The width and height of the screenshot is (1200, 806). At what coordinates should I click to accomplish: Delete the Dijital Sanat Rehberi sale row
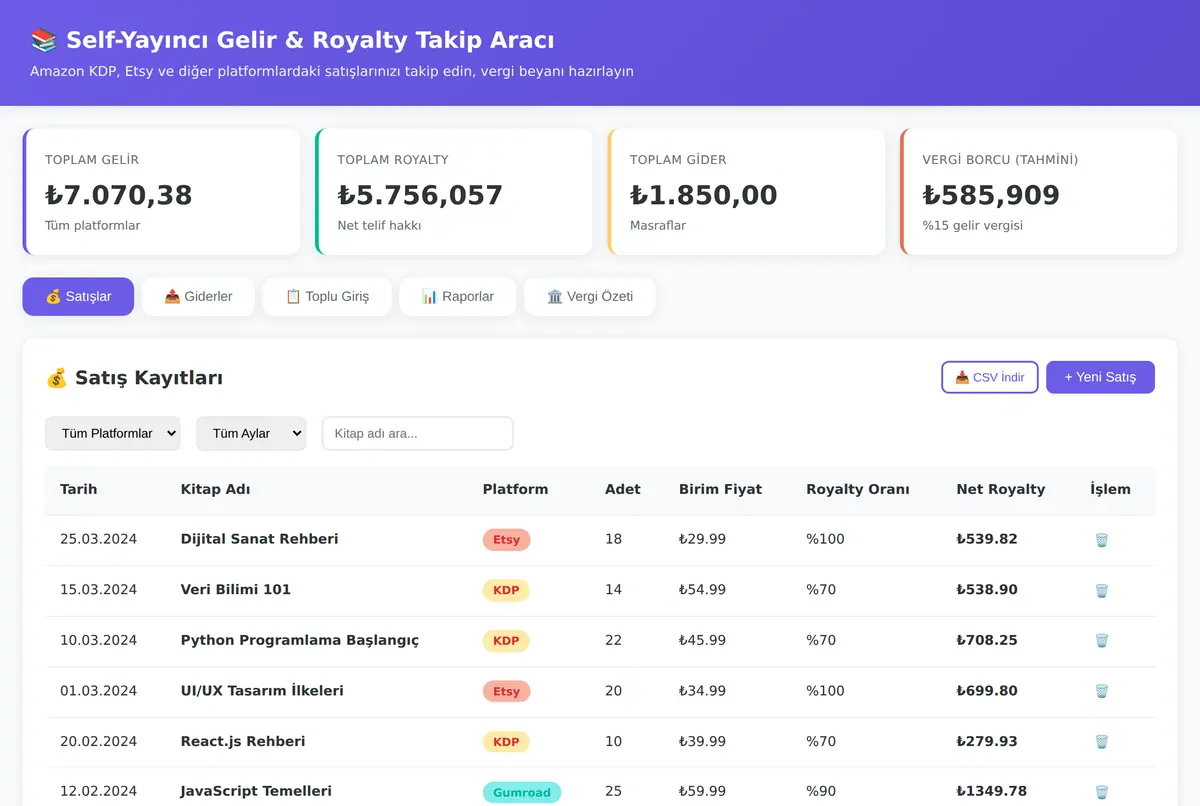click(1101, 540)
